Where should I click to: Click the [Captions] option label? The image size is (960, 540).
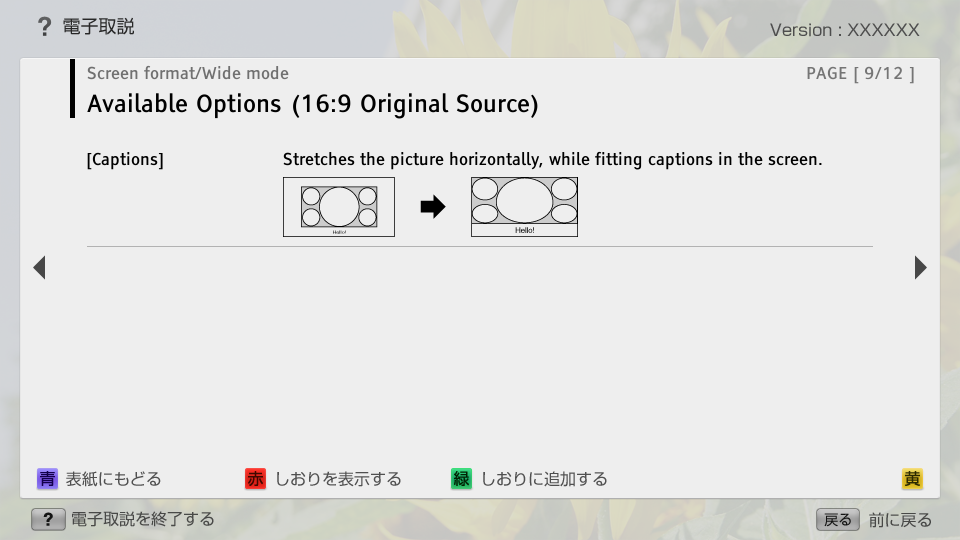tap(125, 159)
